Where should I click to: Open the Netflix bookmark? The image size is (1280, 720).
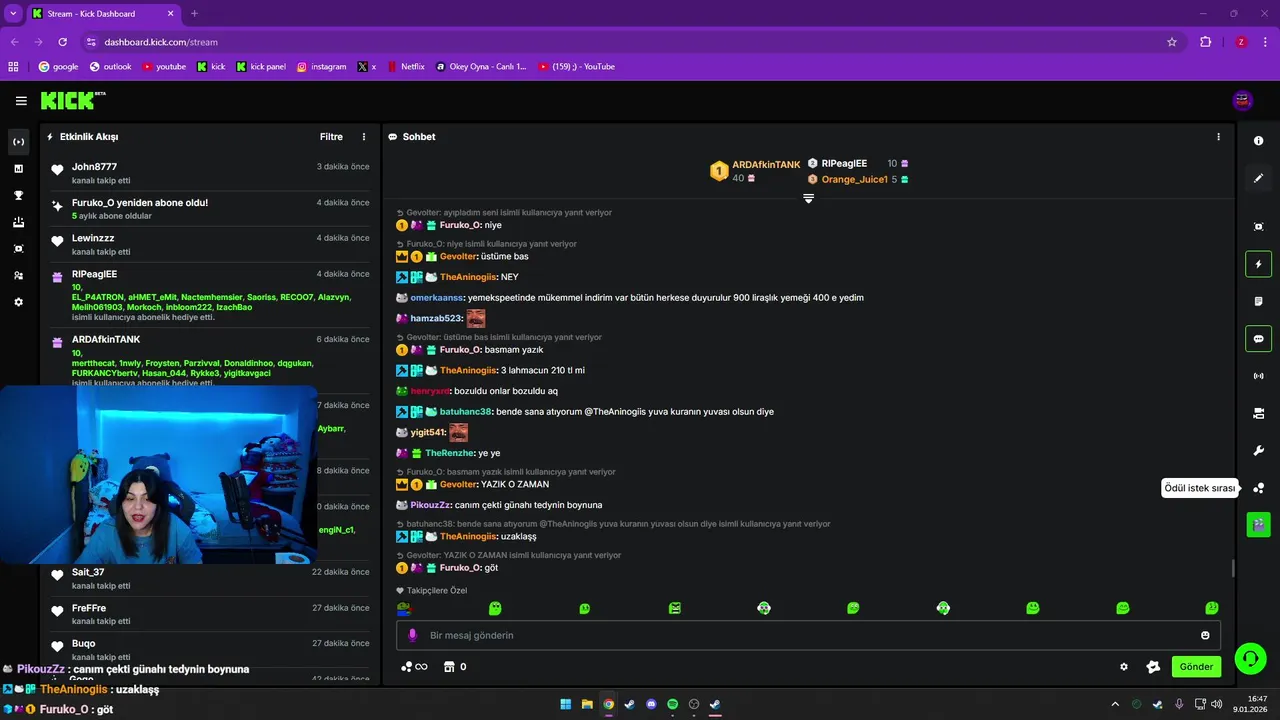click(405, 67)
